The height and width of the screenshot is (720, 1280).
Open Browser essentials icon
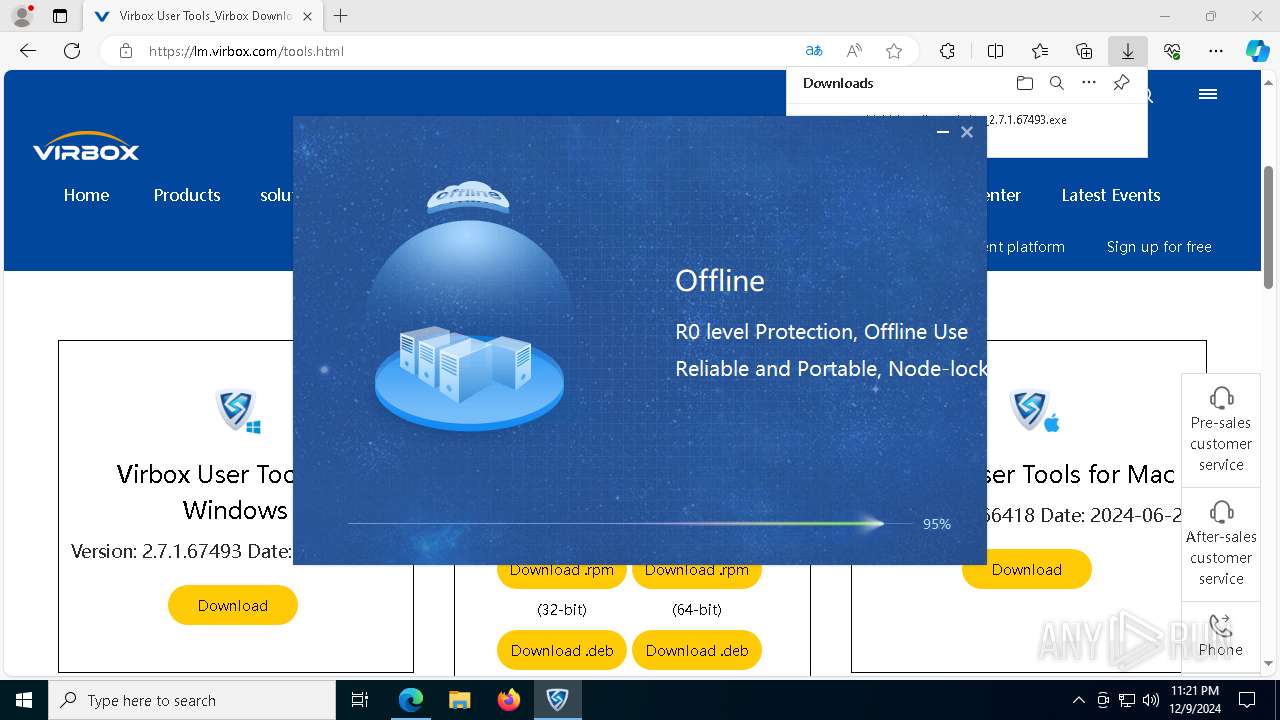coord(1172,51)
